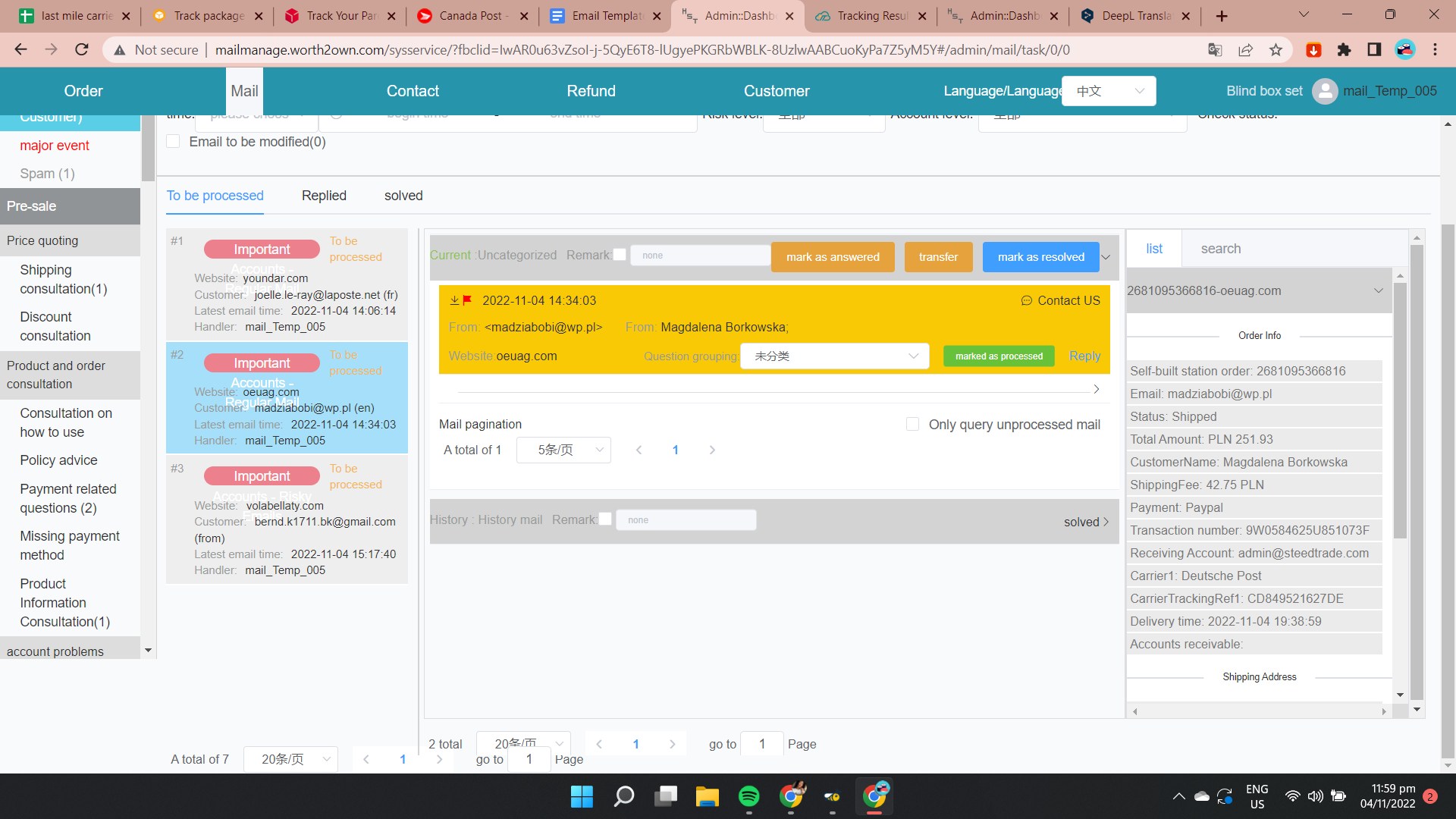Check Email to be modified checkbox
1456x819 pixels.
pyautogui.click(x=174, y=142)
